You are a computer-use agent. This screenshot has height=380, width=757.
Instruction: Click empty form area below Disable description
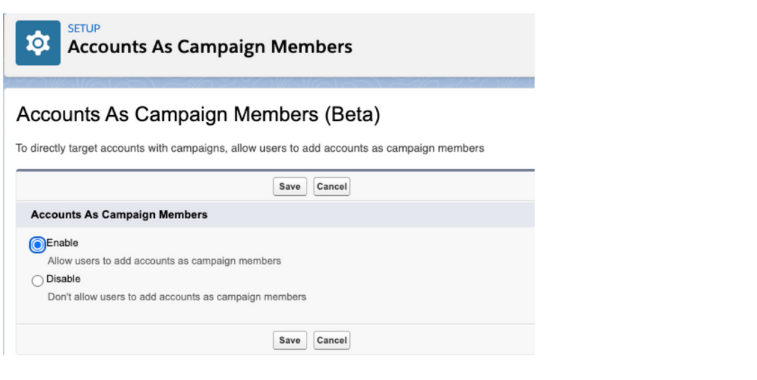pyautogui.click(x=275, y=313)
